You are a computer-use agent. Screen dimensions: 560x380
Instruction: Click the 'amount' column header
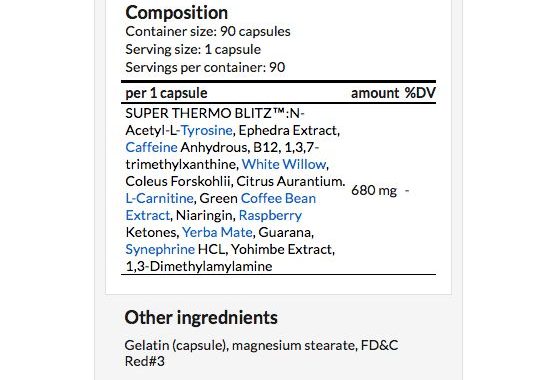point(375,93)
